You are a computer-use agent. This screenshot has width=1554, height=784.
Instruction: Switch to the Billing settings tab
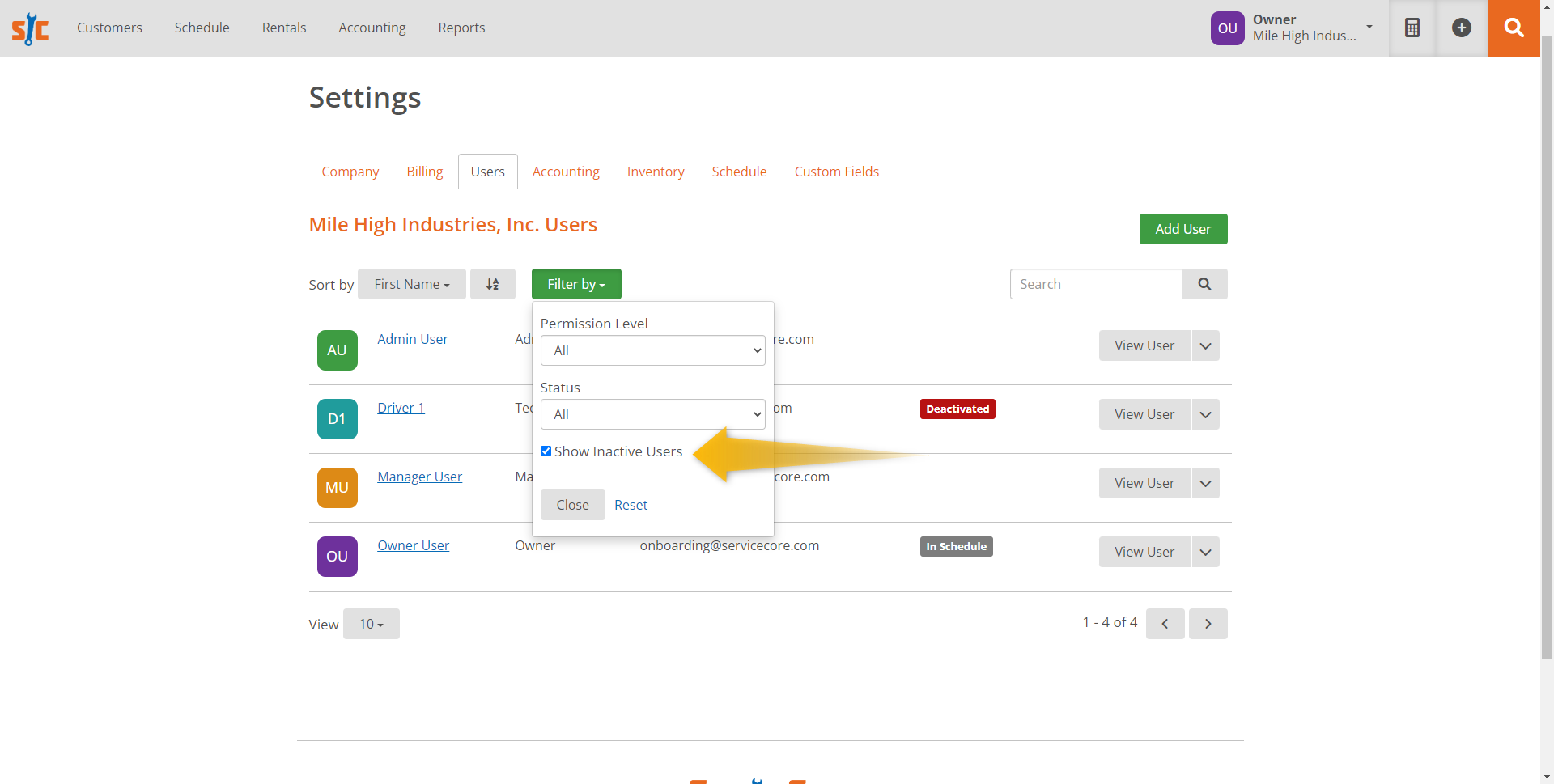click(x=425, y=172)
